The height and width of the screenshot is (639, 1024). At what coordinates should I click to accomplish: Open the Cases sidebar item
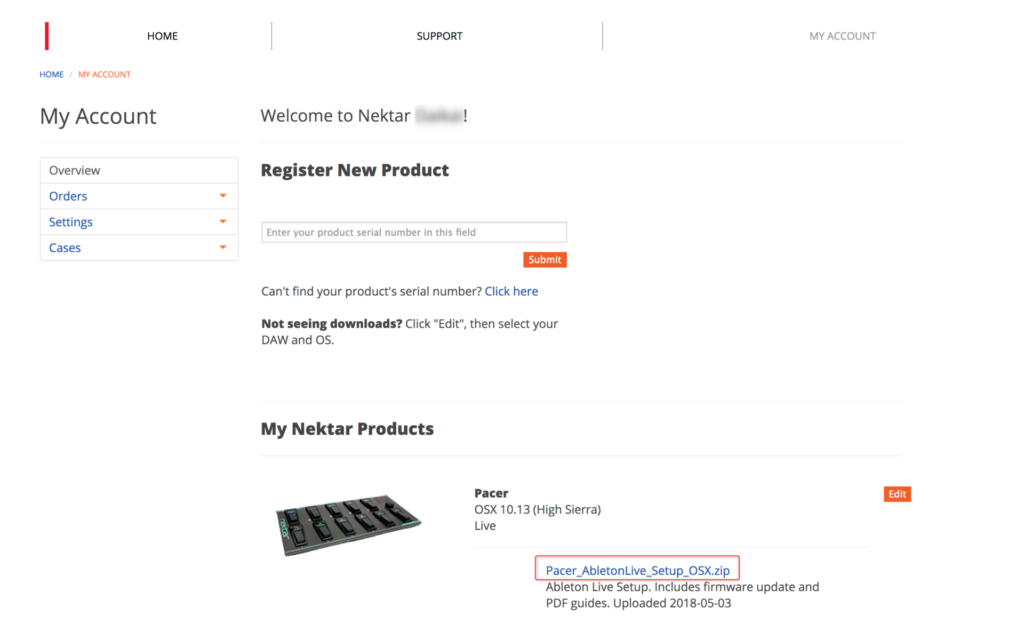pos(65,248)
